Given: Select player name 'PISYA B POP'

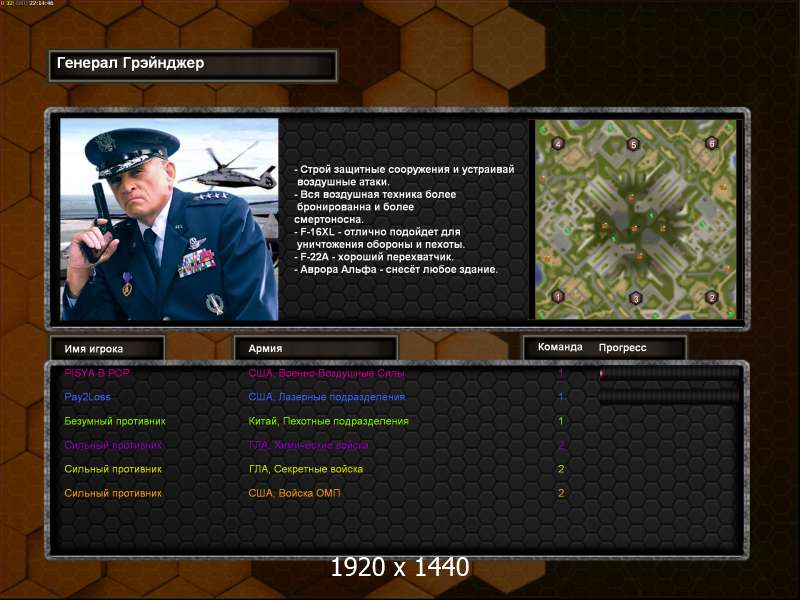Looking at the screenshot, I should tap(97, 373).
